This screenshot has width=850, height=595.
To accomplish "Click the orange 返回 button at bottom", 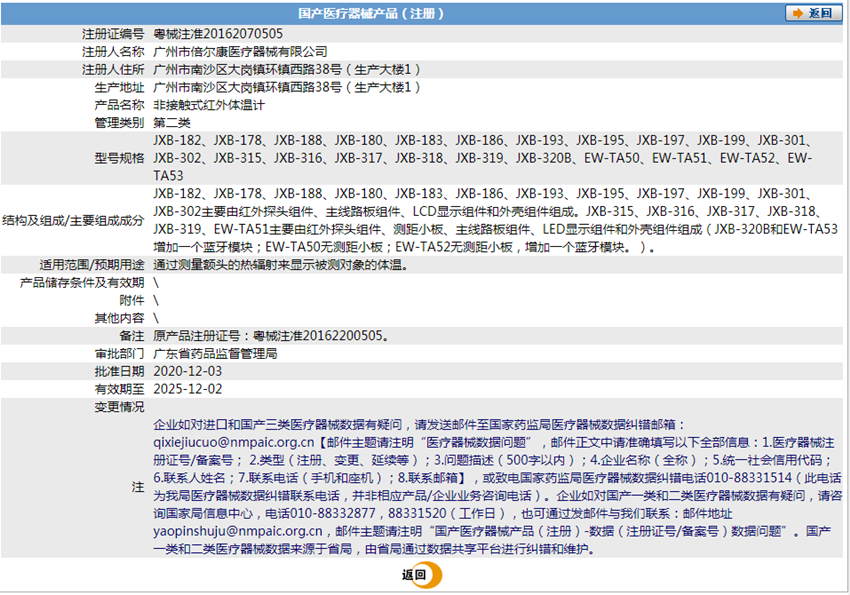I will pos(422,575).
